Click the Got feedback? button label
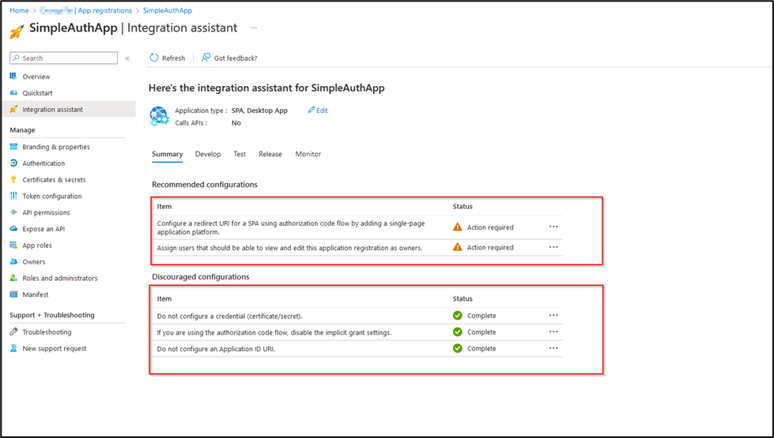Image resolution: width=774 pixels, height=438 pixels. click(235, 58)
